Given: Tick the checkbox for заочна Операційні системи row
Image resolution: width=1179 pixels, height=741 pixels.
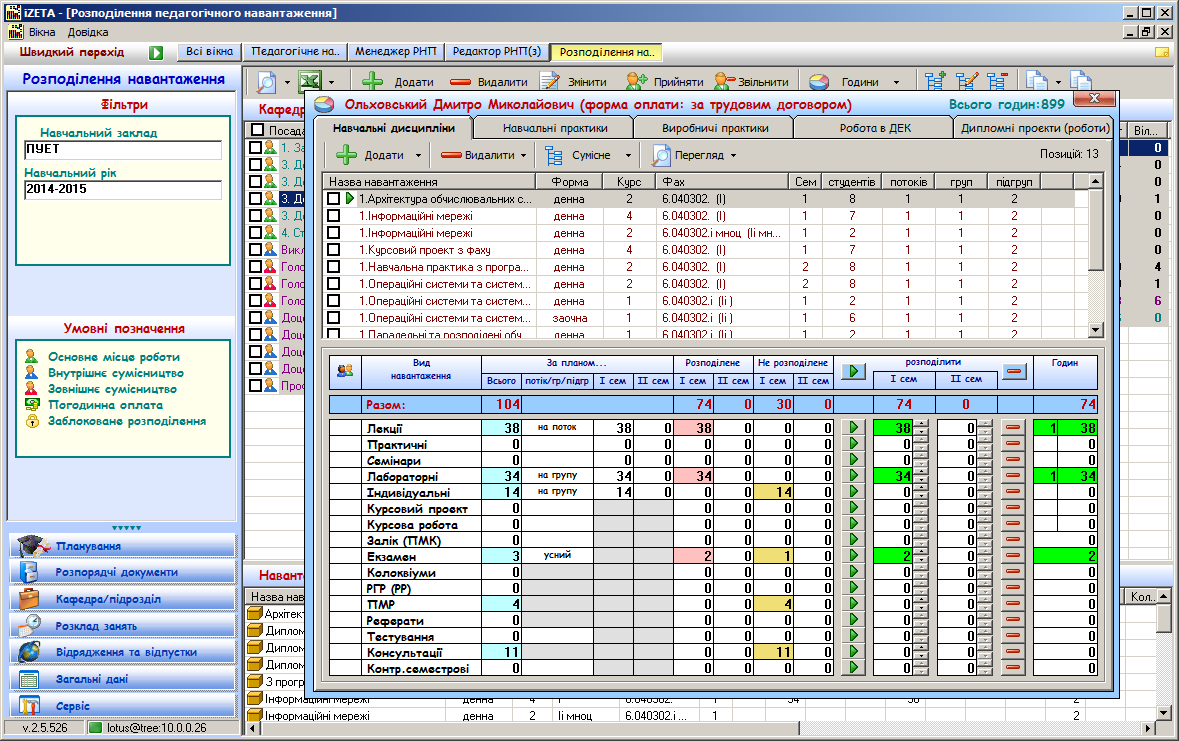Looking at the screenshot, I should (333, 317).
